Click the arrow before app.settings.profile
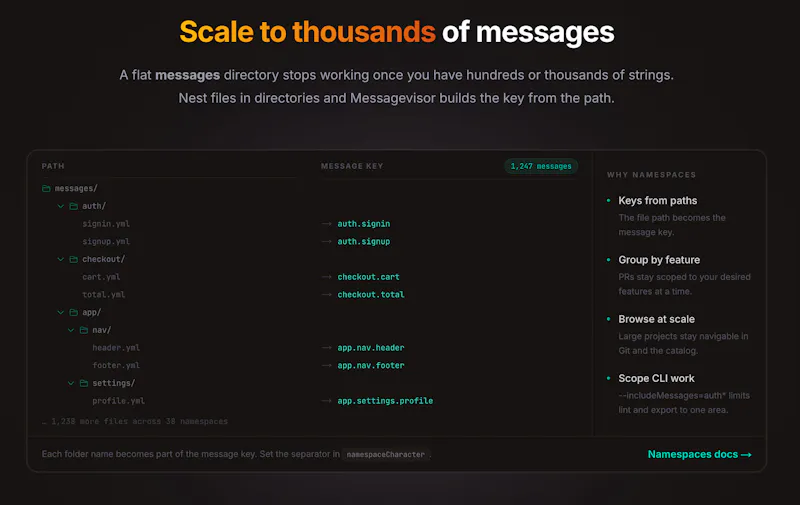800x505 pixels. [327, 401]
